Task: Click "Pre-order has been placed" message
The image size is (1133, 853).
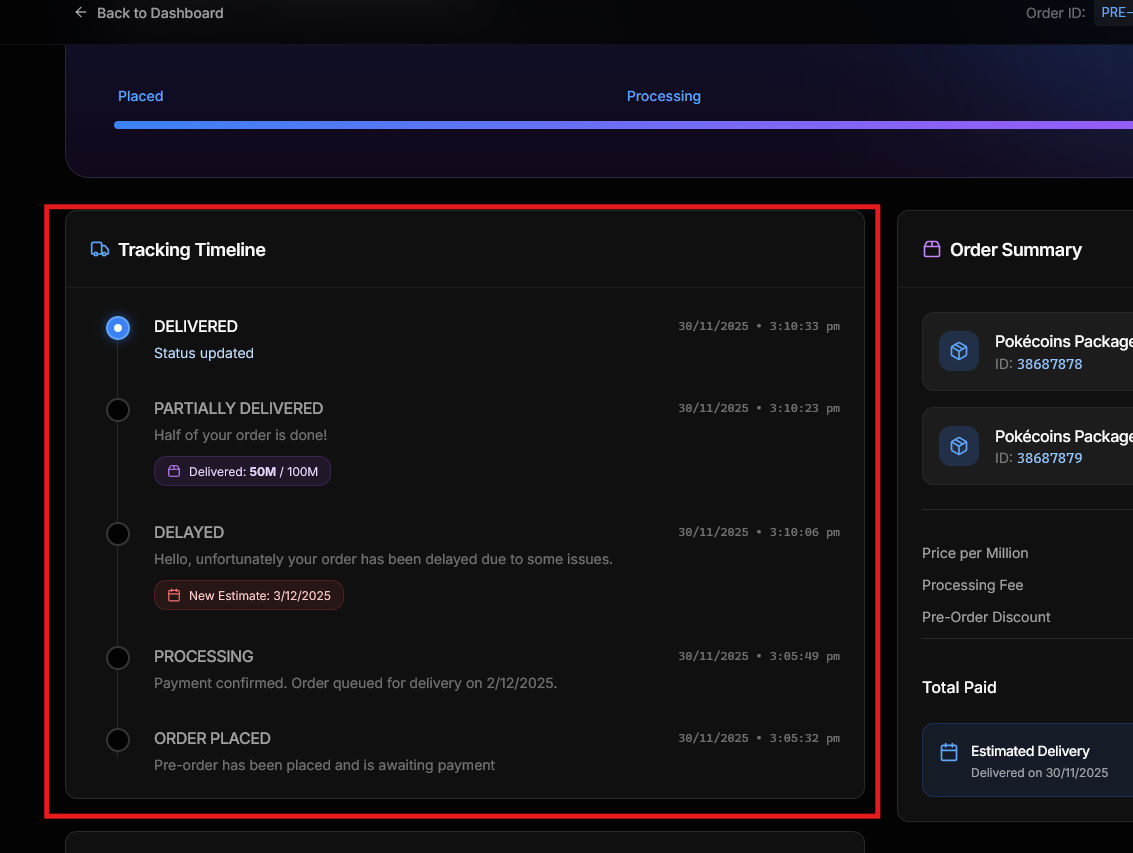Action: pyautogui.click(x=324, y=766)
